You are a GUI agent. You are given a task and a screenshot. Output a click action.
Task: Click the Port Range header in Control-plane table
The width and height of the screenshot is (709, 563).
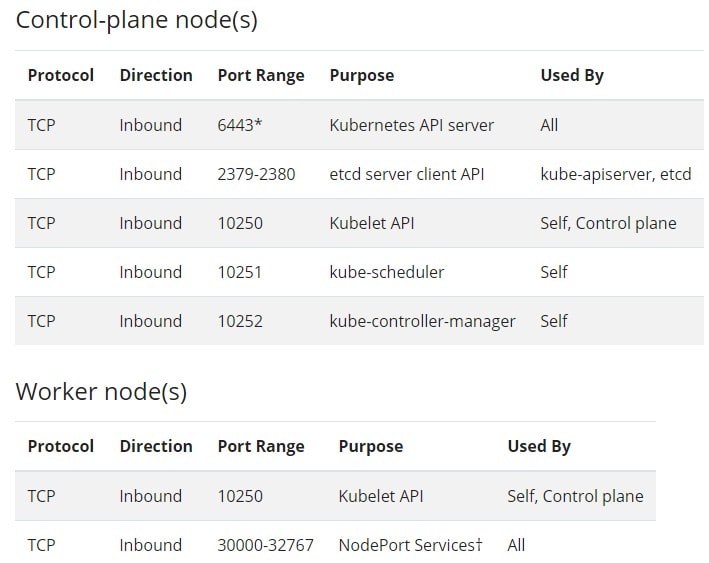[261, 75]
